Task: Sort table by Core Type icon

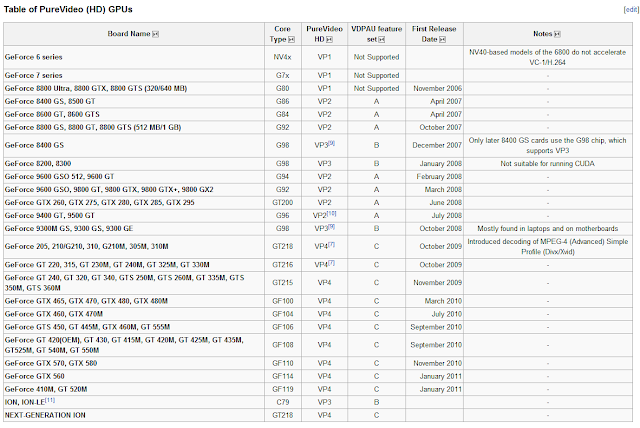Action: [x=291, y=40]
